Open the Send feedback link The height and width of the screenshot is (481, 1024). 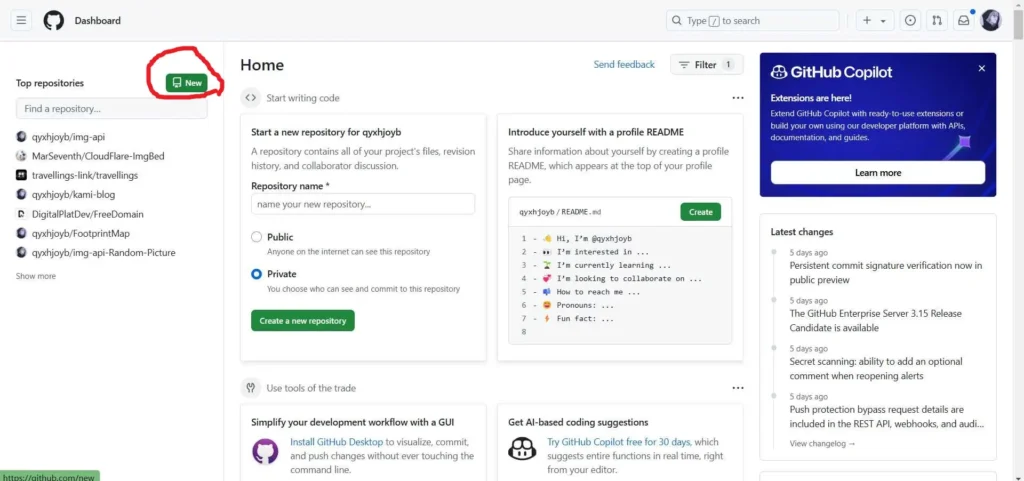point(624,65)
